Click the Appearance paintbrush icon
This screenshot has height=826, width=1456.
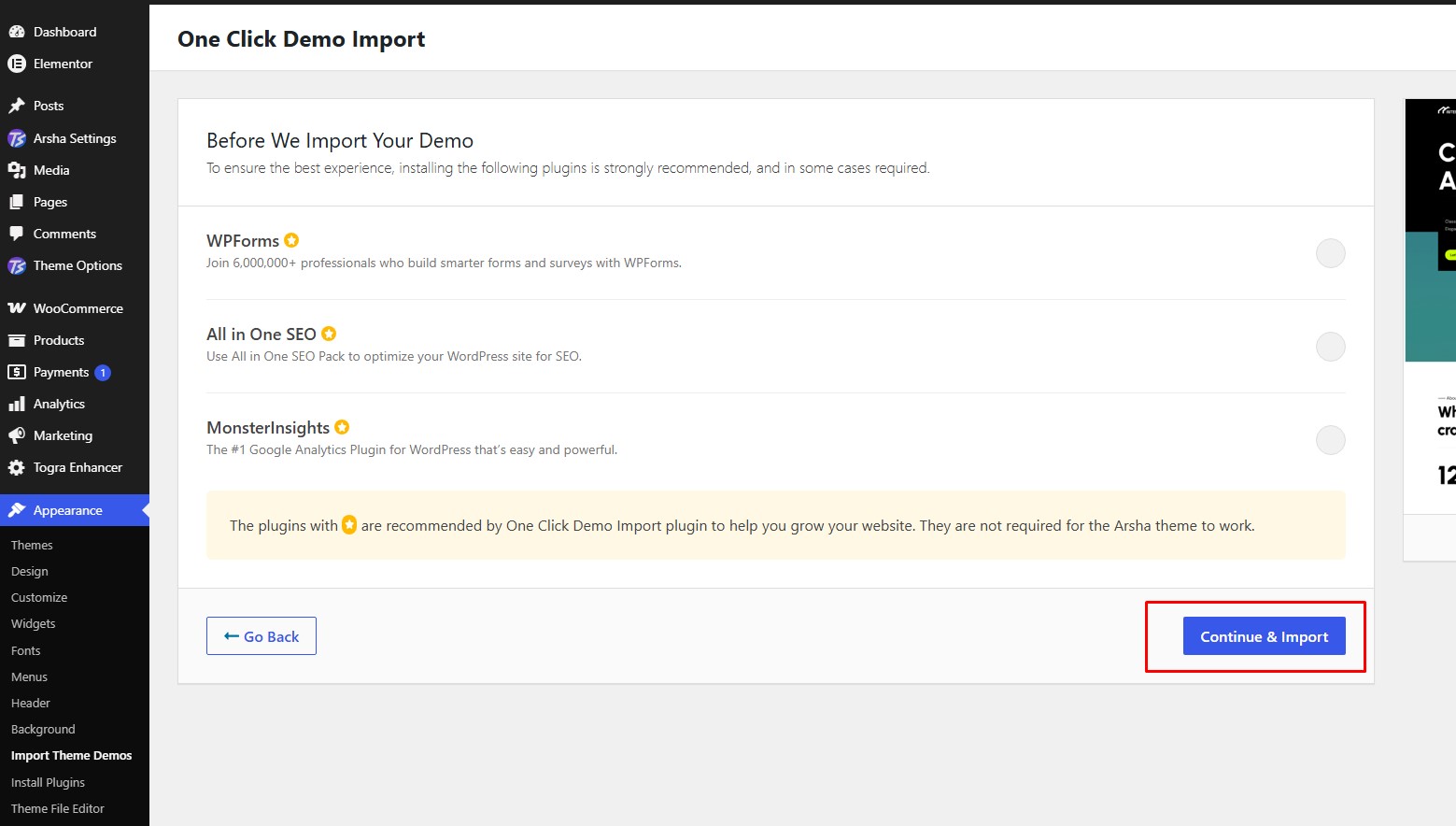pyautogui.click(x=17, y=510)
